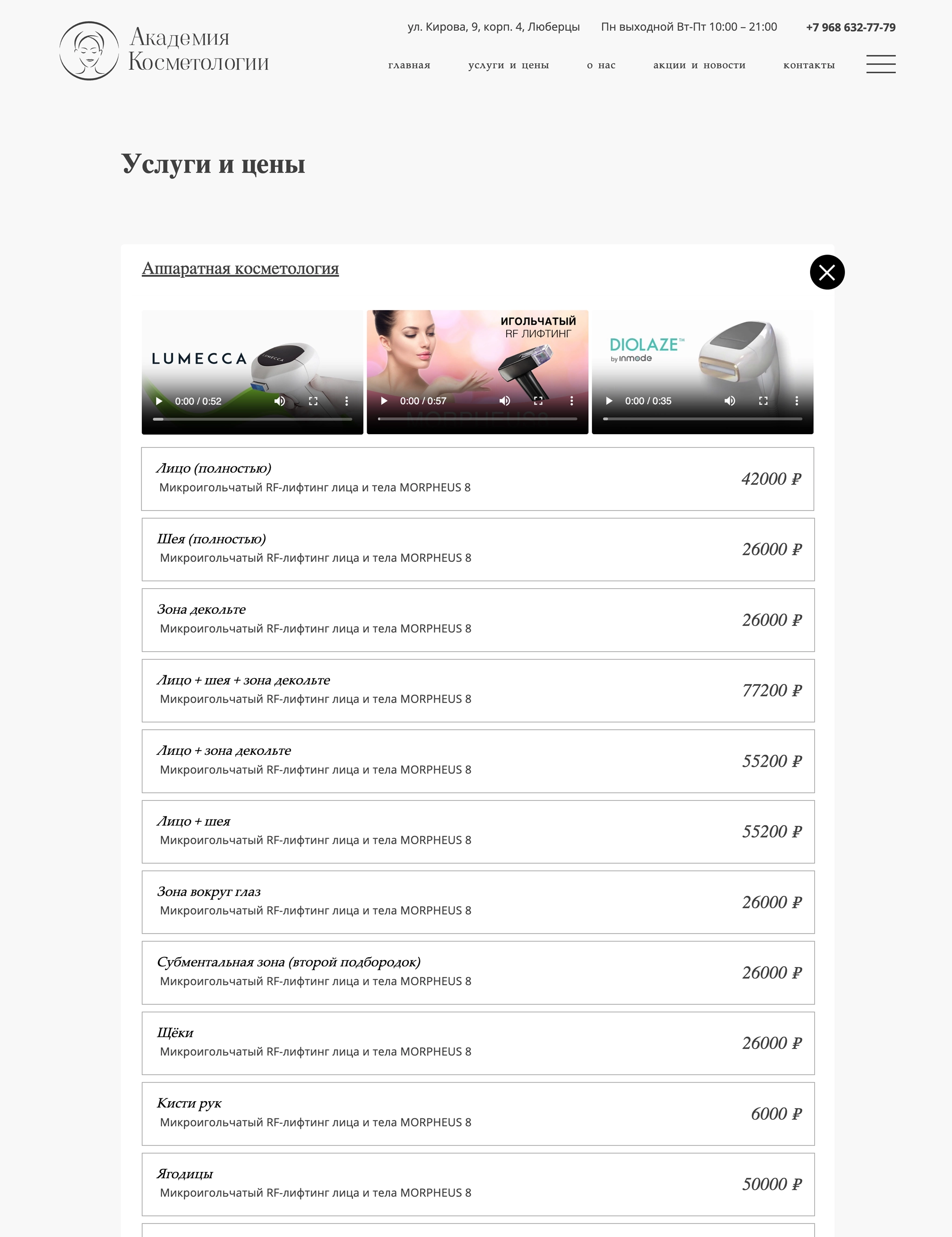Viewport: 952px width, 1237px height.
Task: Open the услуги и цены menu item
Action: [509, 65]
